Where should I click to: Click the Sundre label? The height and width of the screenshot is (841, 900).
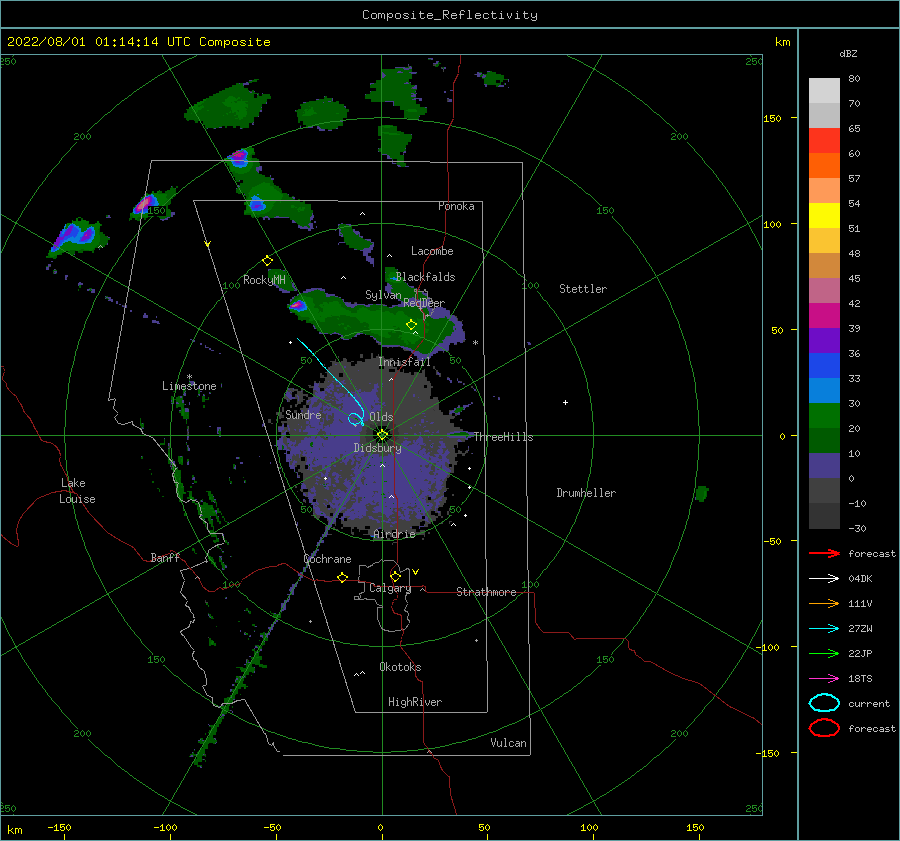[x=303, y=414]
